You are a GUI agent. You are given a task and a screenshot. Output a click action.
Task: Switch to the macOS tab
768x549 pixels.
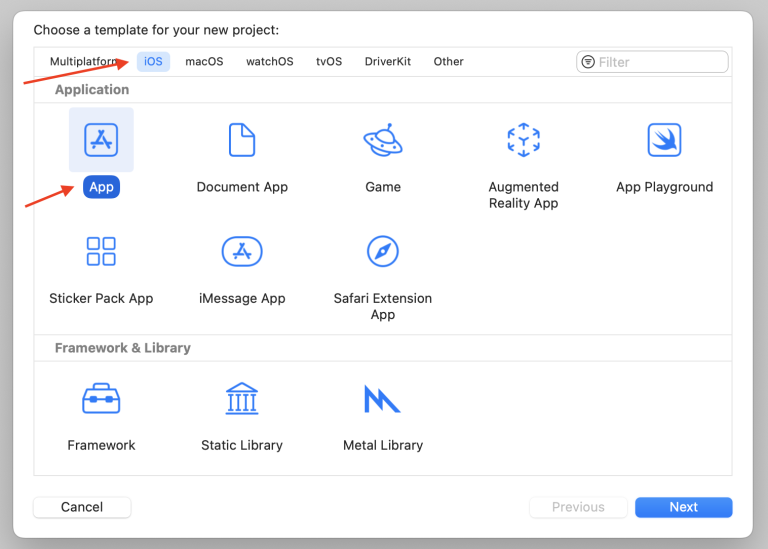coord(204,62)
